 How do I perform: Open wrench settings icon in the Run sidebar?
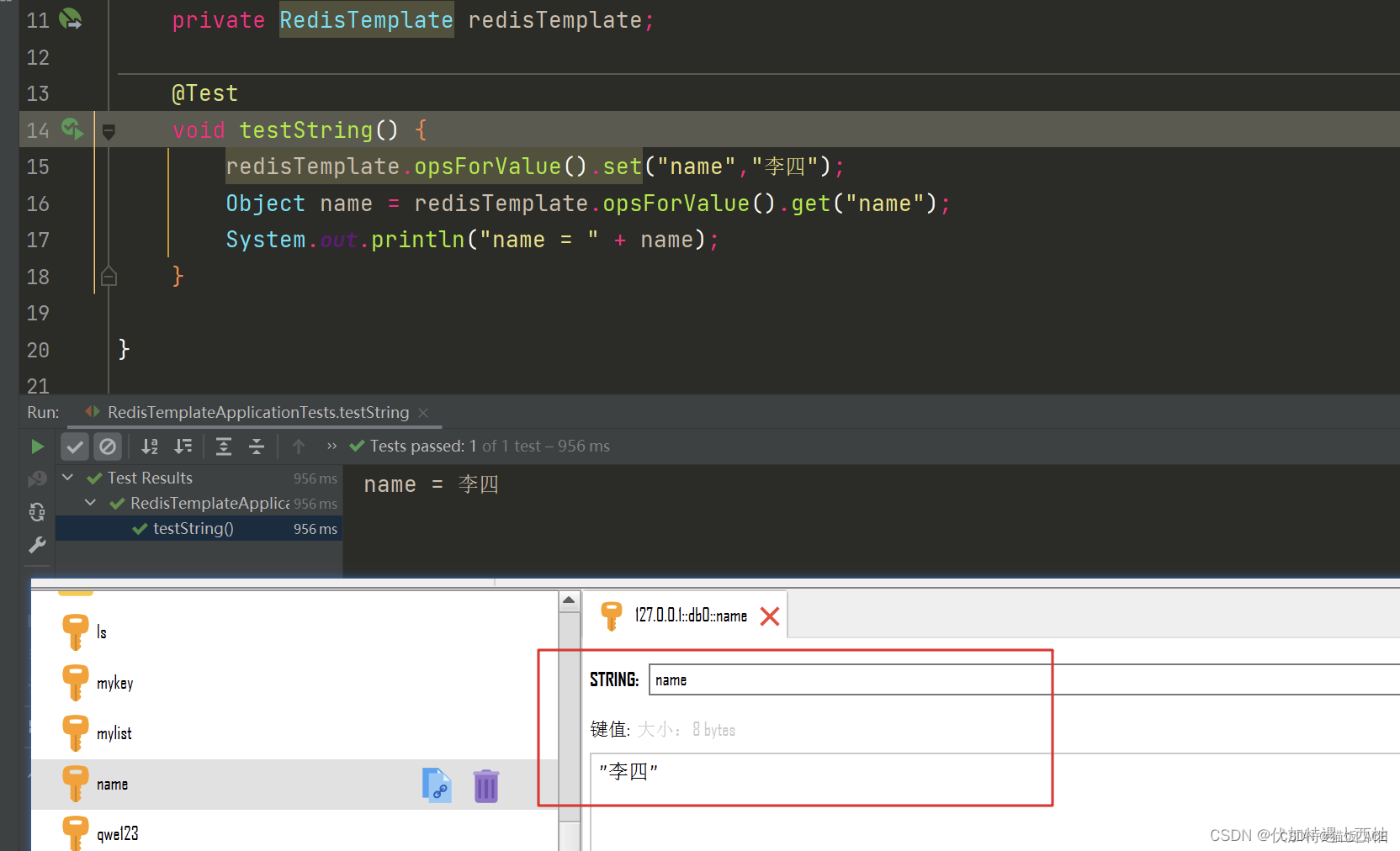37,546
